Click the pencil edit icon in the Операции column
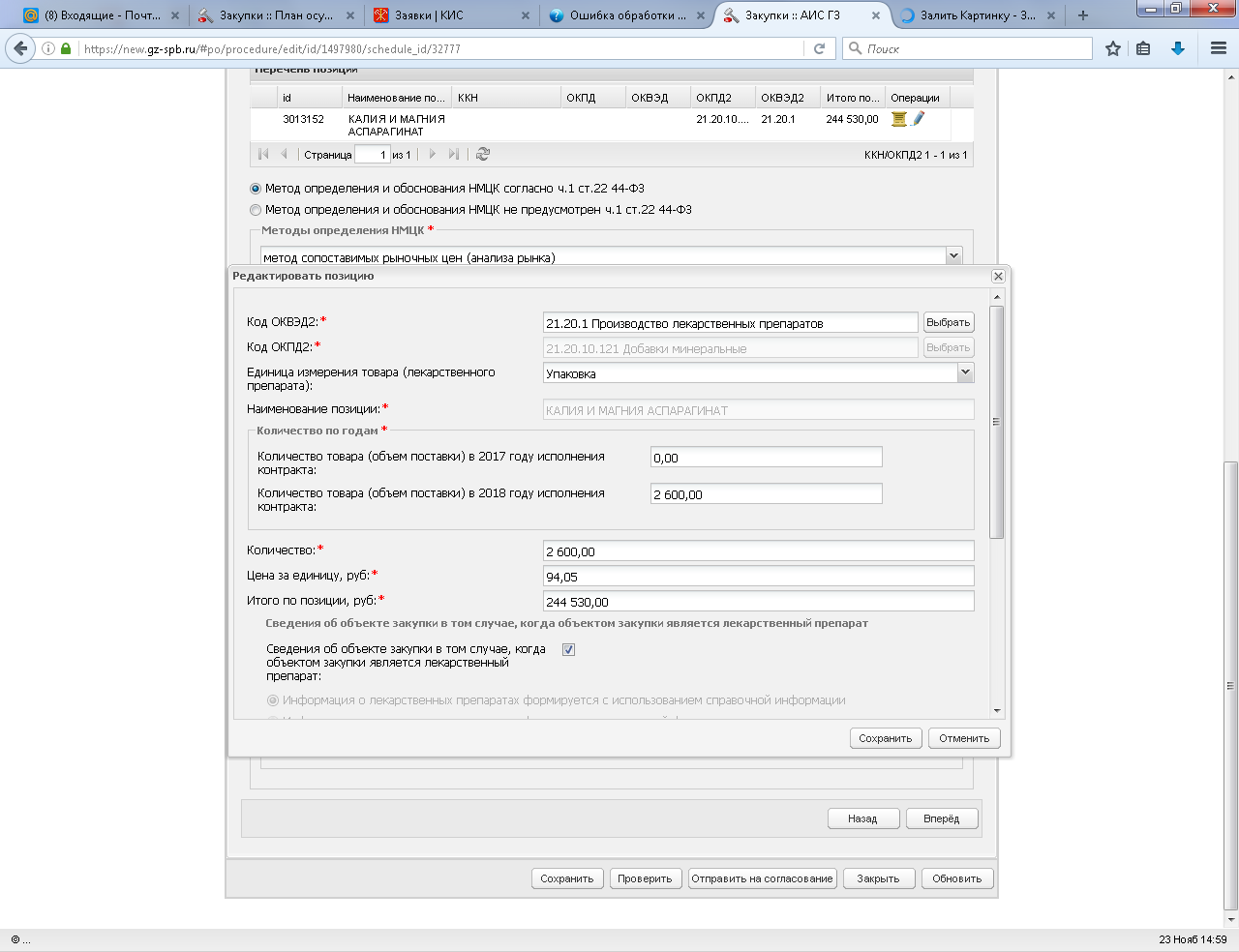Screen dimensions: 1239x952 tap(918, 119)
